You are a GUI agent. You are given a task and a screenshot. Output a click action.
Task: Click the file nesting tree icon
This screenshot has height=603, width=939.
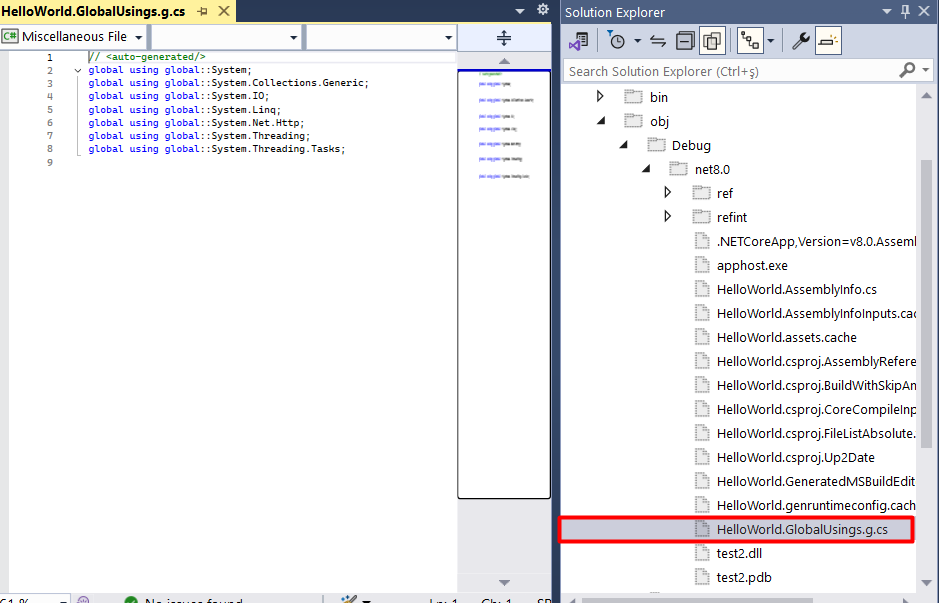[x=750, y=41]
